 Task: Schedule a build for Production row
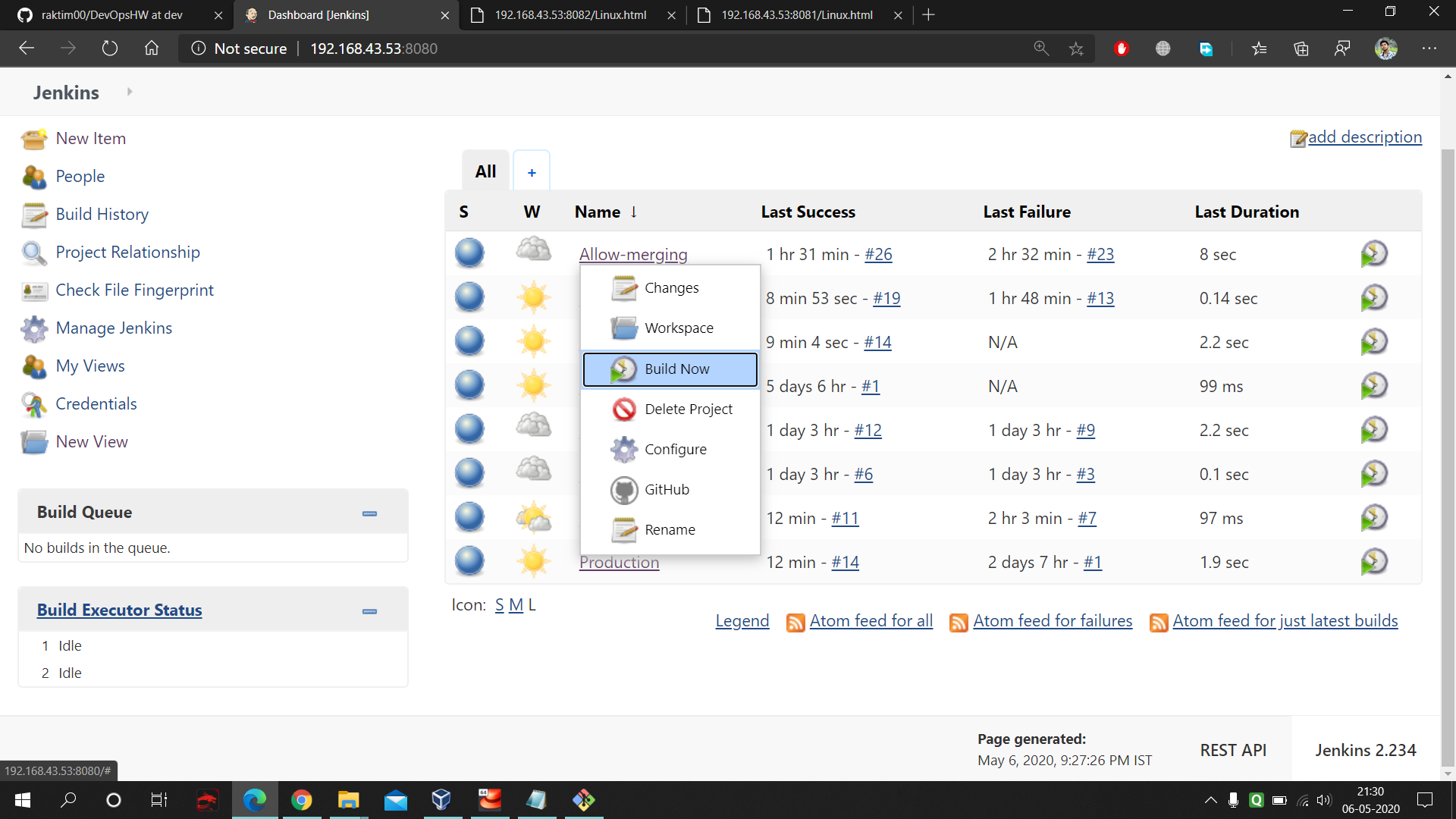pyautogui.click(x=1373, y=562)
